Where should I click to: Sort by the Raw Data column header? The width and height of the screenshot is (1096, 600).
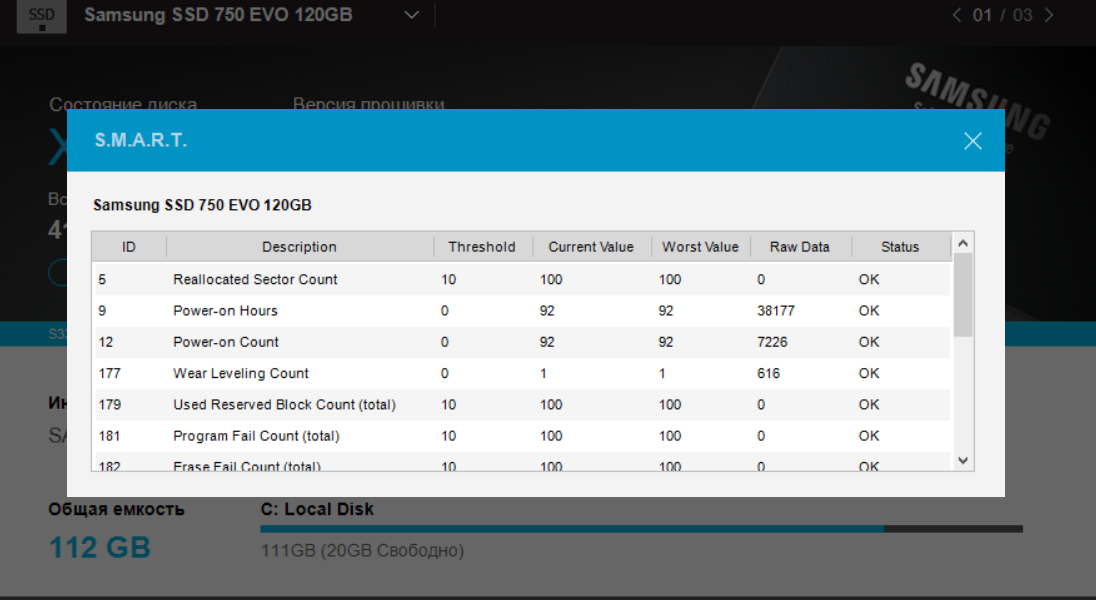800,247
